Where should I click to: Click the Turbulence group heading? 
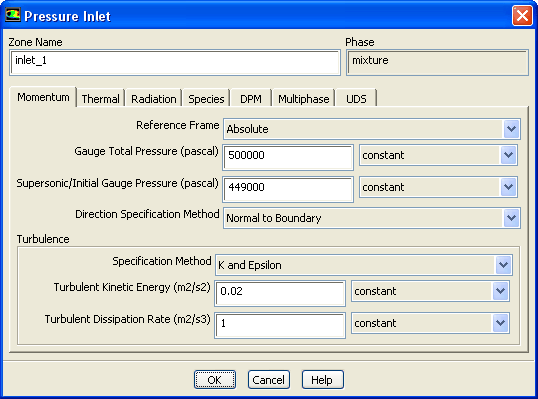click(43, 239)
